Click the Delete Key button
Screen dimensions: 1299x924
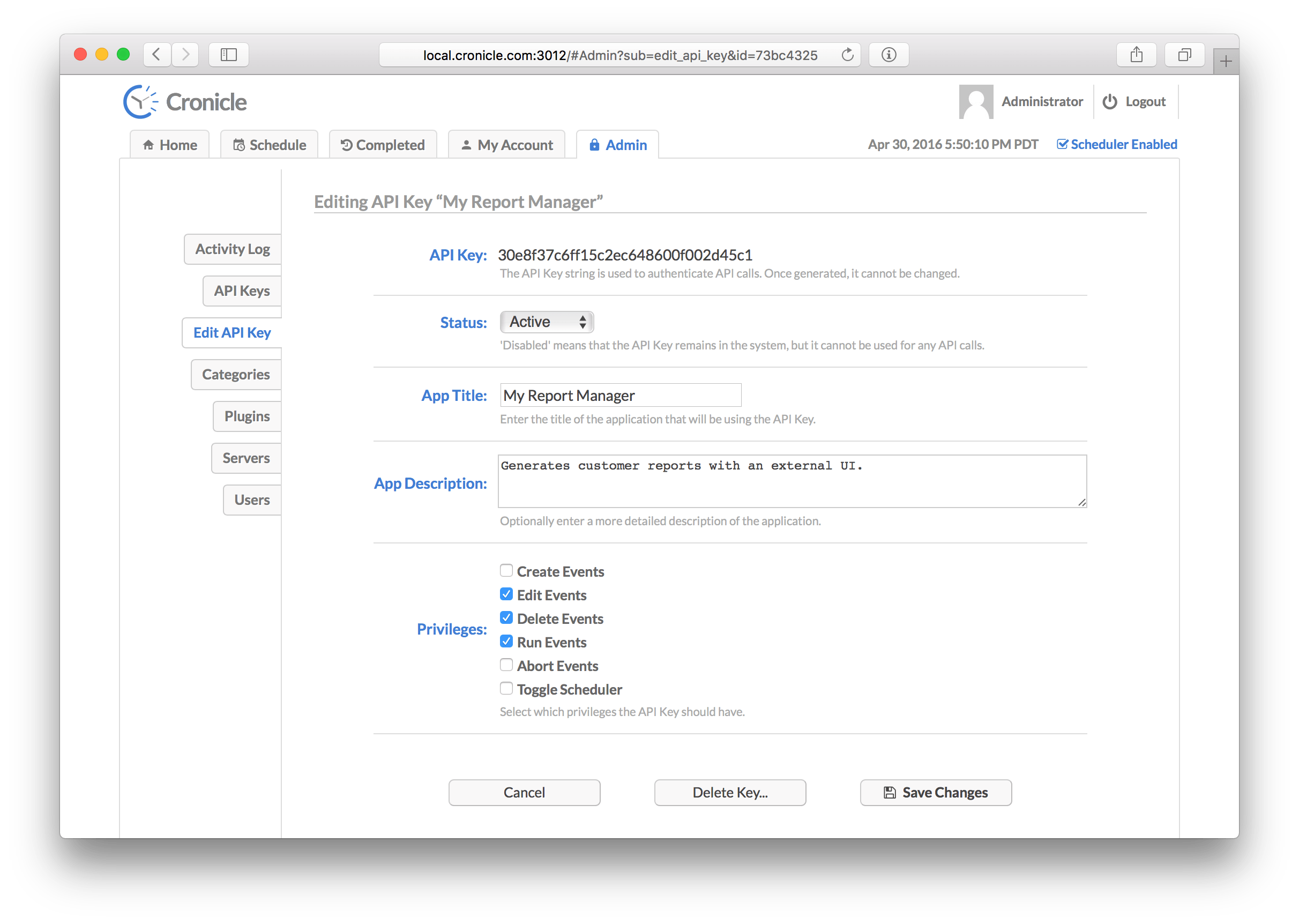click(x=730, y=792)
